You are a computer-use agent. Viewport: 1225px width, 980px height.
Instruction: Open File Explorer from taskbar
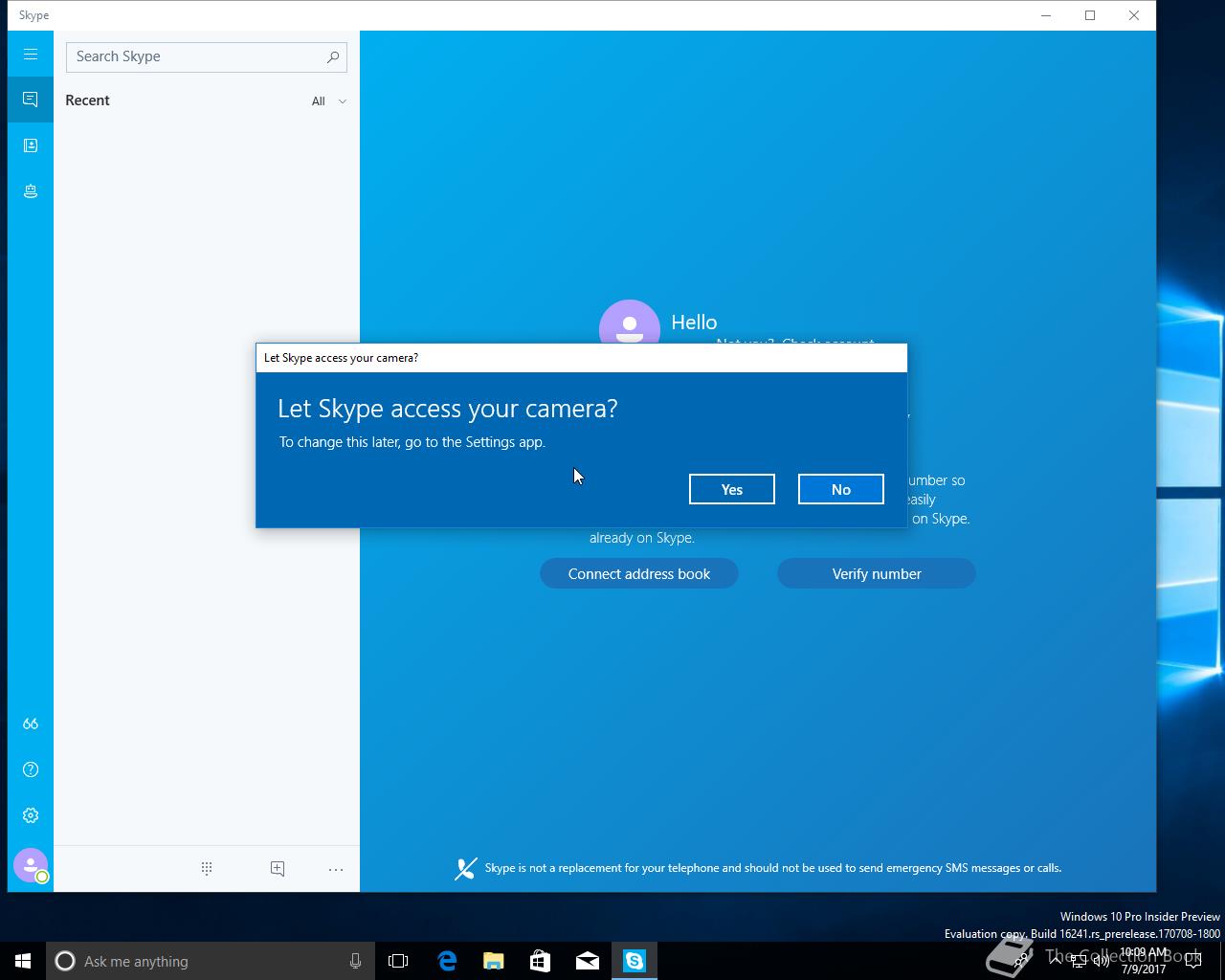494,961
